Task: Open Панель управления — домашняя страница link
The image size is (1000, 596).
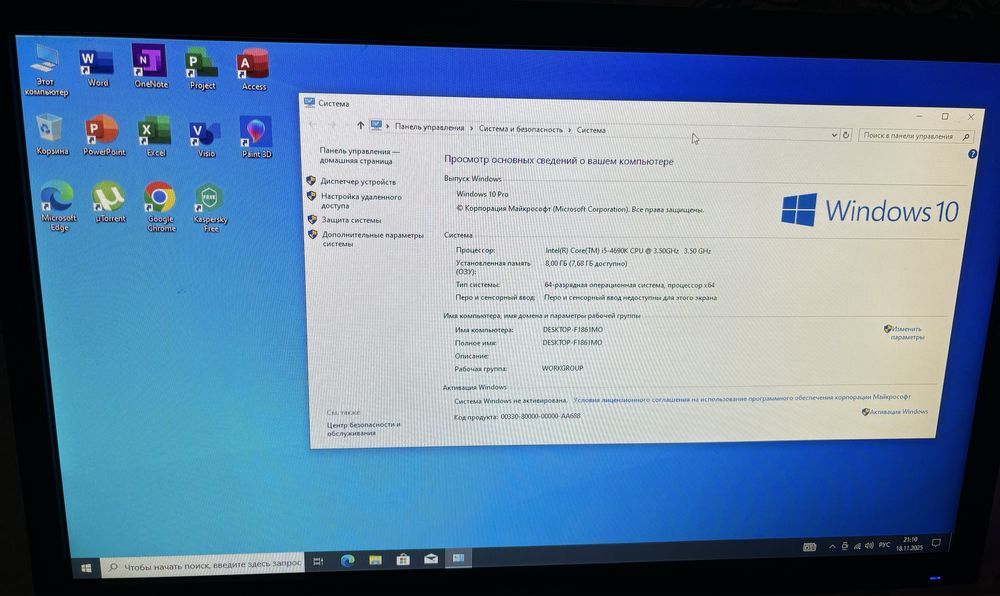Action: [x=359, y=156]
